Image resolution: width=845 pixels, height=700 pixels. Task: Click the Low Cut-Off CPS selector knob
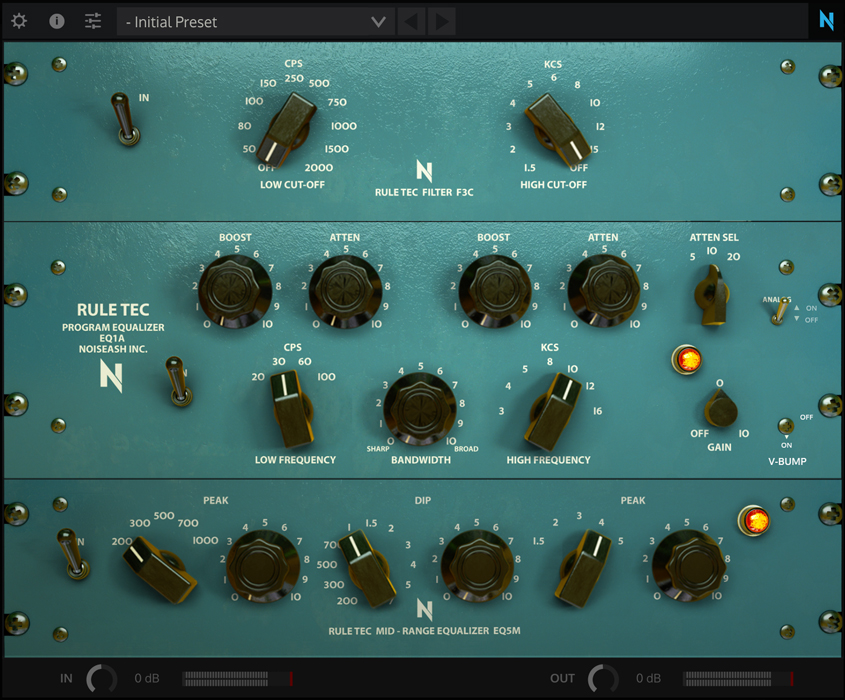(x=286, y=129)
